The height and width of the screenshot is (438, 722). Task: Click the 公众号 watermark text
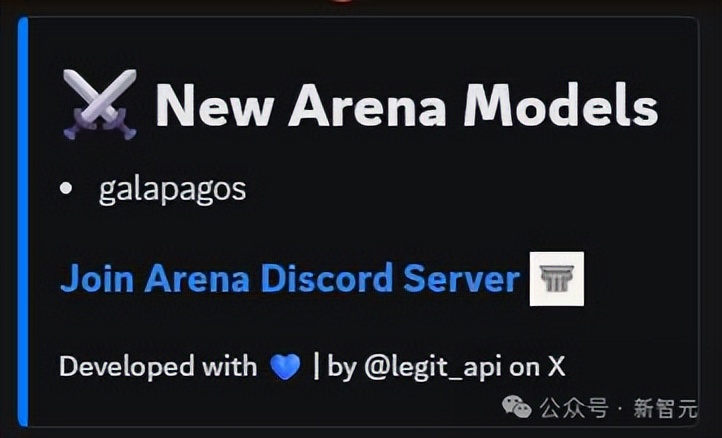click(x=574, y=407)
